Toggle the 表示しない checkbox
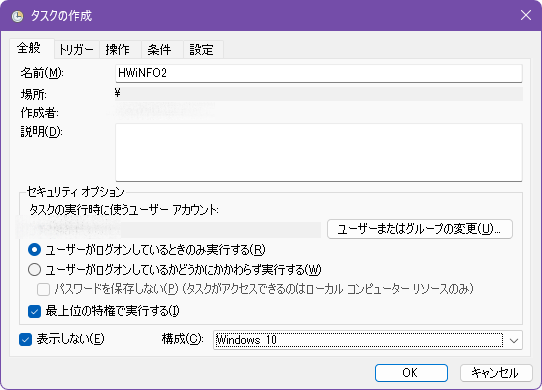Image resolution: width=542 pixels, height=390 pixels. [25, 339]
